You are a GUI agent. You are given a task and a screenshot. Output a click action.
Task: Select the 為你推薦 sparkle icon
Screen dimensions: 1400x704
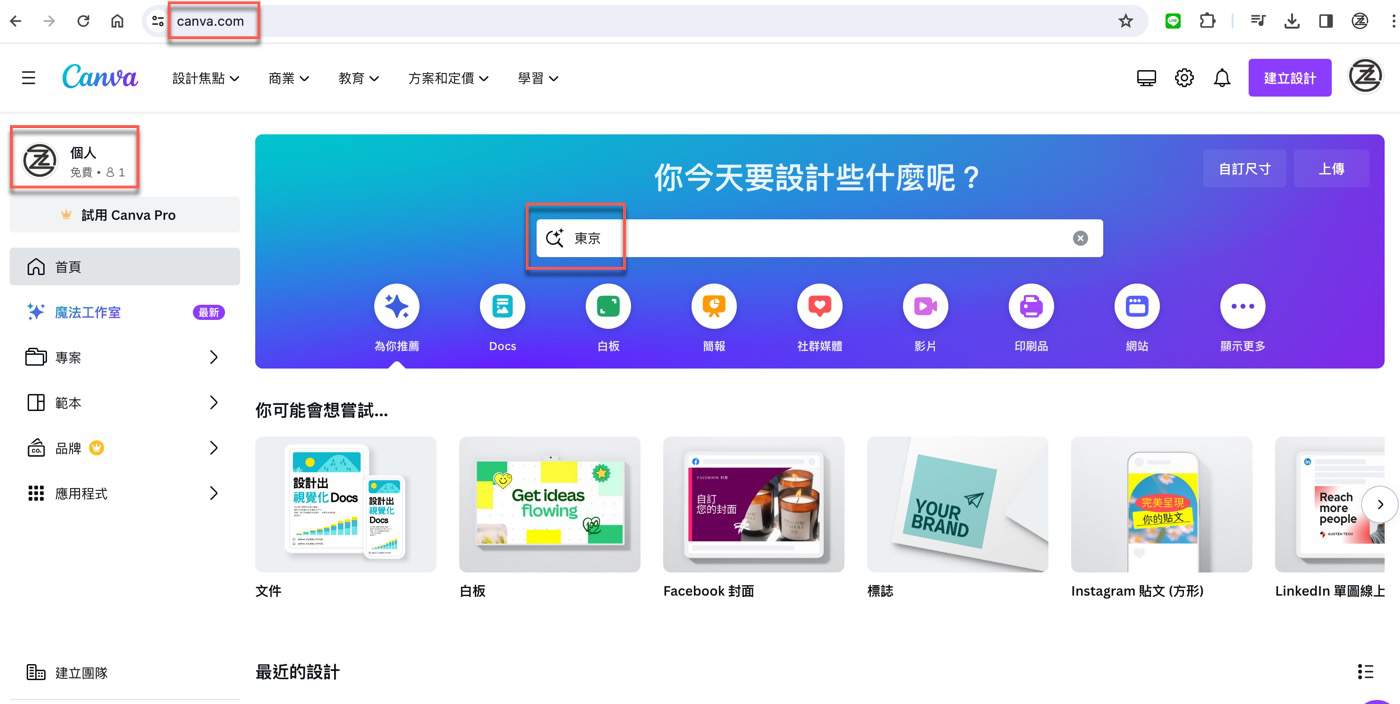point(397,307)
